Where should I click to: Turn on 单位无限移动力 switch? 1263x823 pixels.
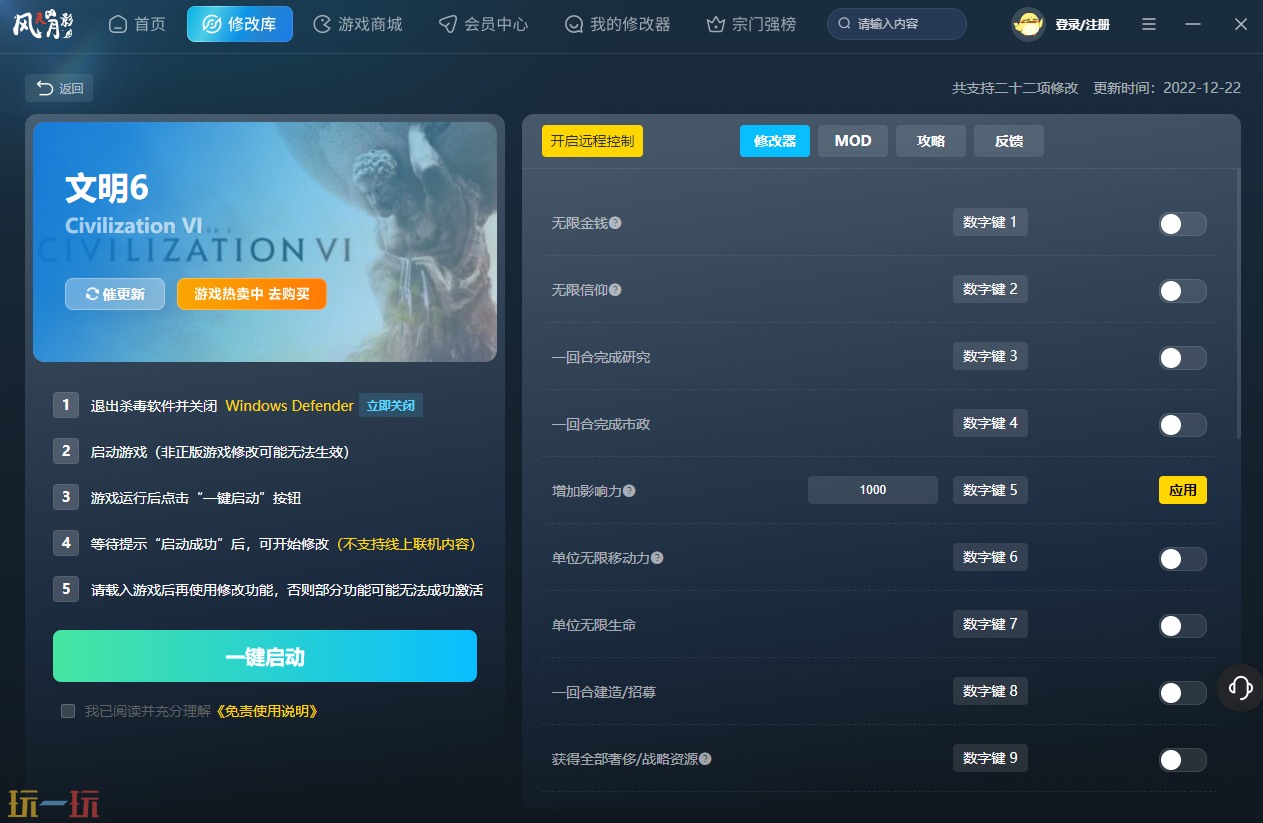[x=1182, y=559]
